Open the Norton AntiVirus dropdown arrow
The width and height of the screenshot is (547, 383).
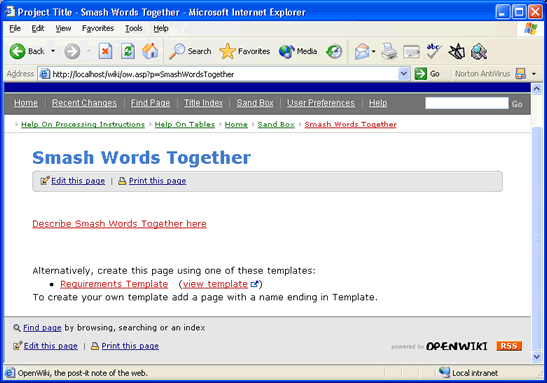[x=534, y=74]
